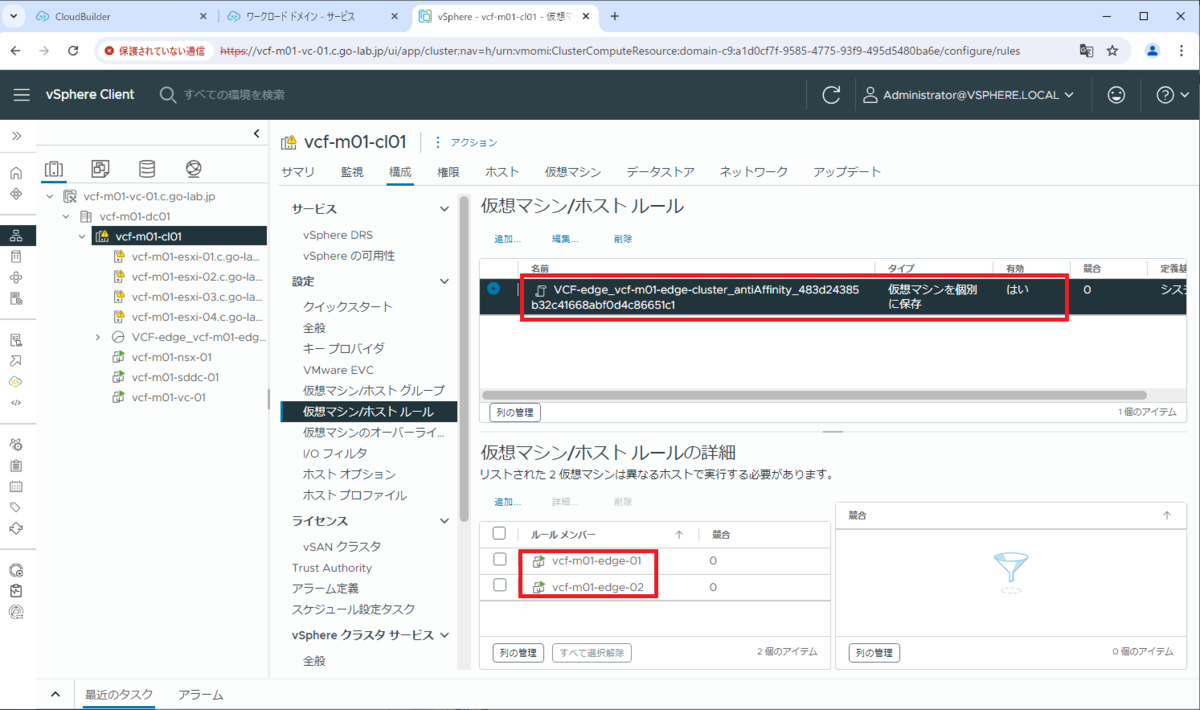Expand VCF-edge_vcf-m01-edg resource pool node

point(98,337)
